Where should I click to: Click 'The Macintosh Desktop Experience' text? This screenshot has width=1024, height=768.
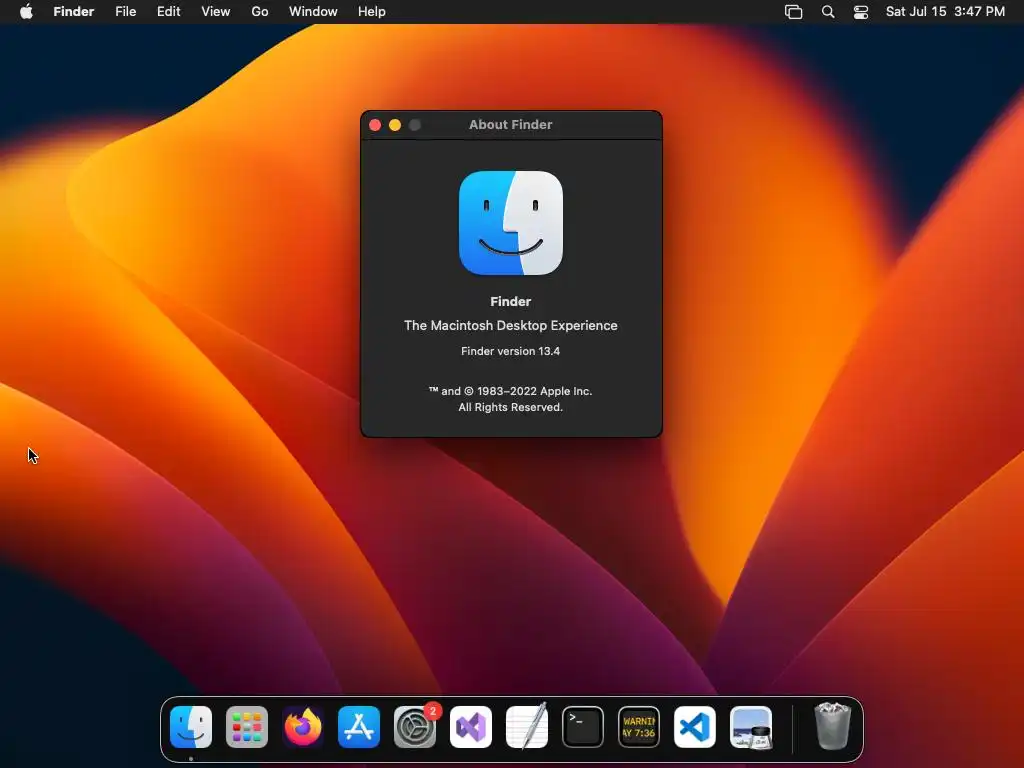point(511,325)
